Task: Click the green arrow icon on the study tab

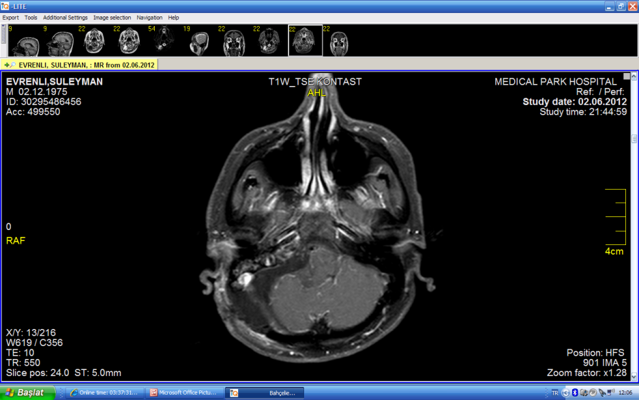Action: pos(6,65)
